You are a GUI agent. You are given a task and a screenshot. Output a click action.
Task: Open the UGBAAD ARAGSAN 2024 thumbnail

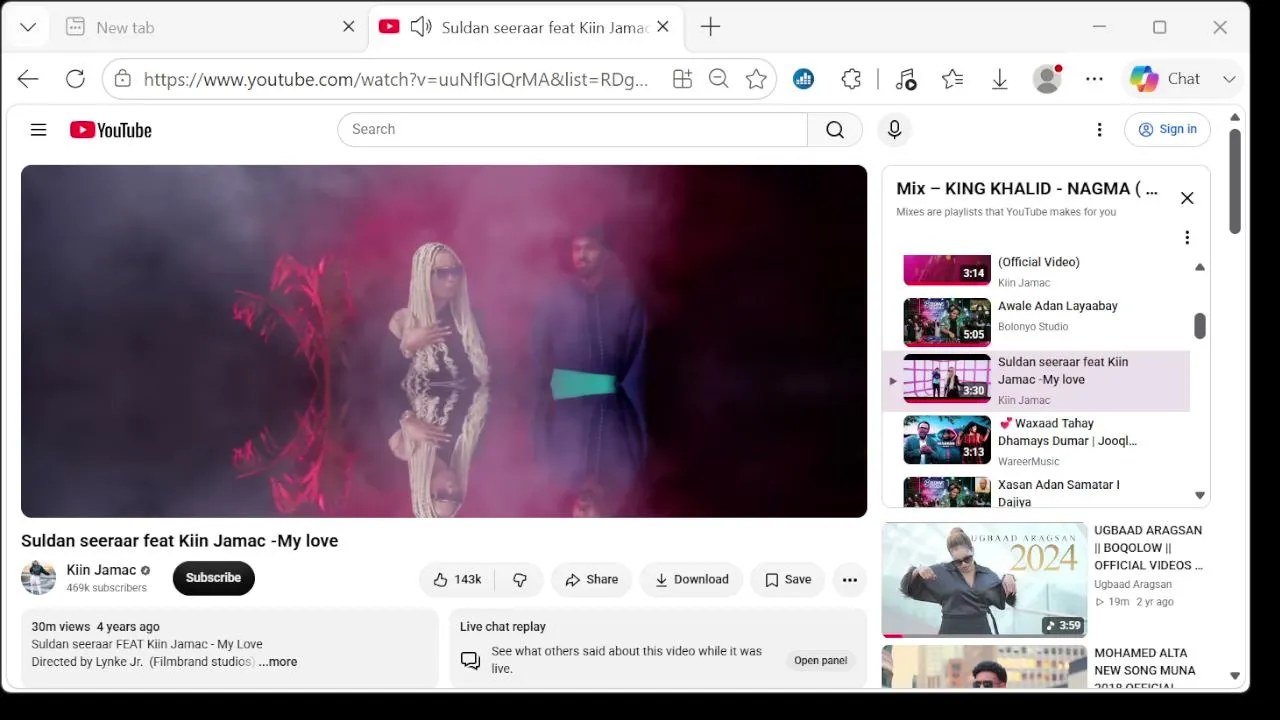tap(984, 579)
